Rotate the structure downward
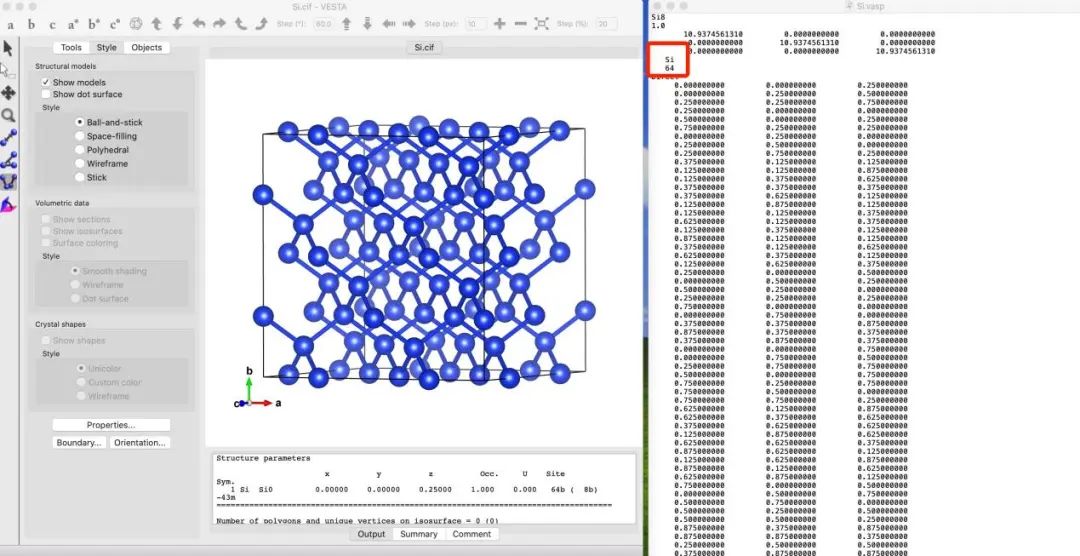1080x556 pixels. click(x=178, y=23)
